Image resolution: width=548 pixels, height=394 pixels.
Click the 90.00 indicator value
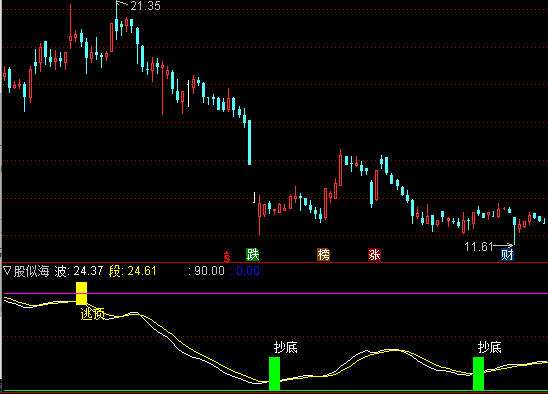click(209, 271)
